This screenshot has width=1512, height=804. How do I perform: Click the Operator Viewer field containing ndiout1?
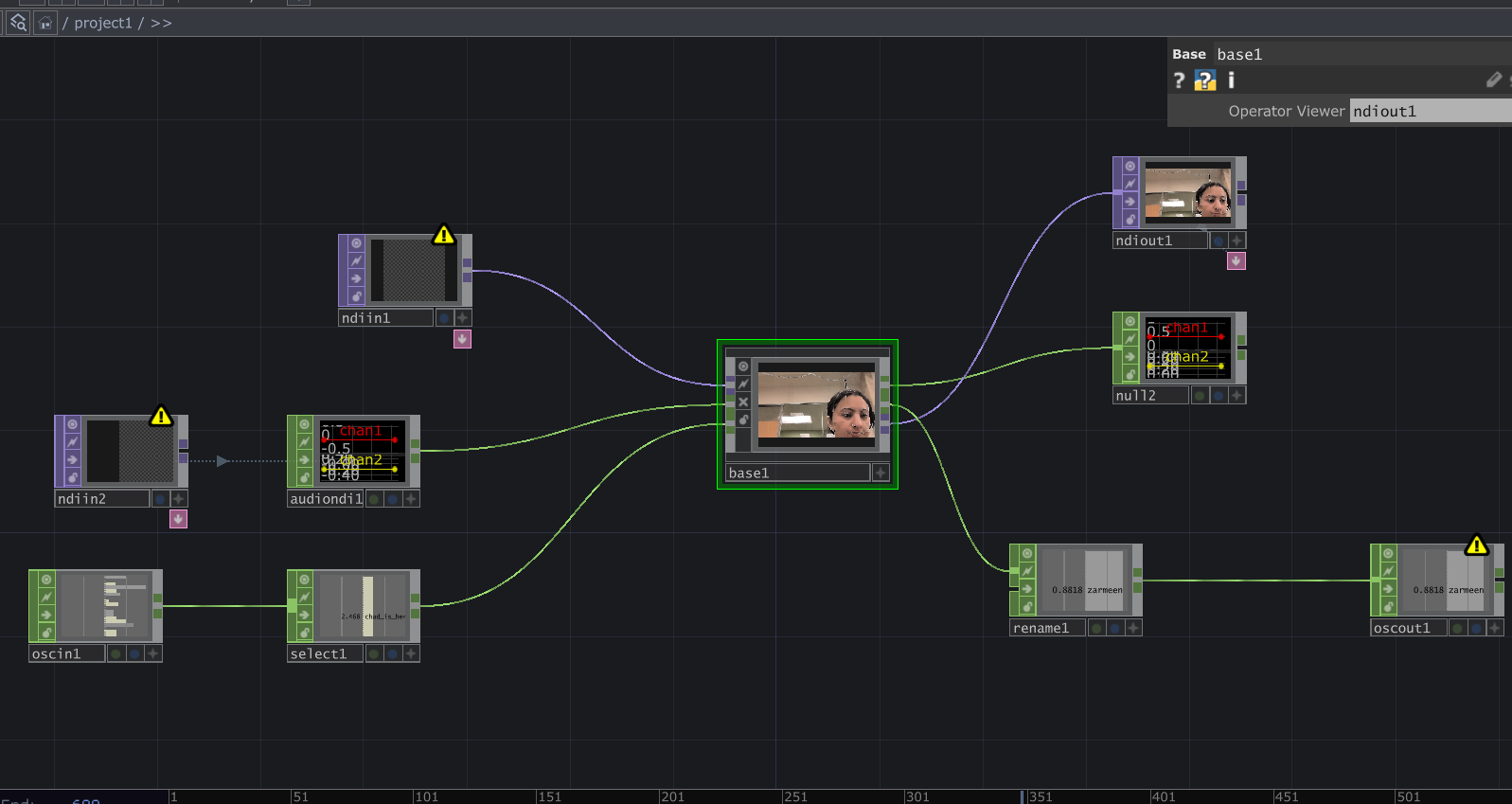tap(1430, 111)
